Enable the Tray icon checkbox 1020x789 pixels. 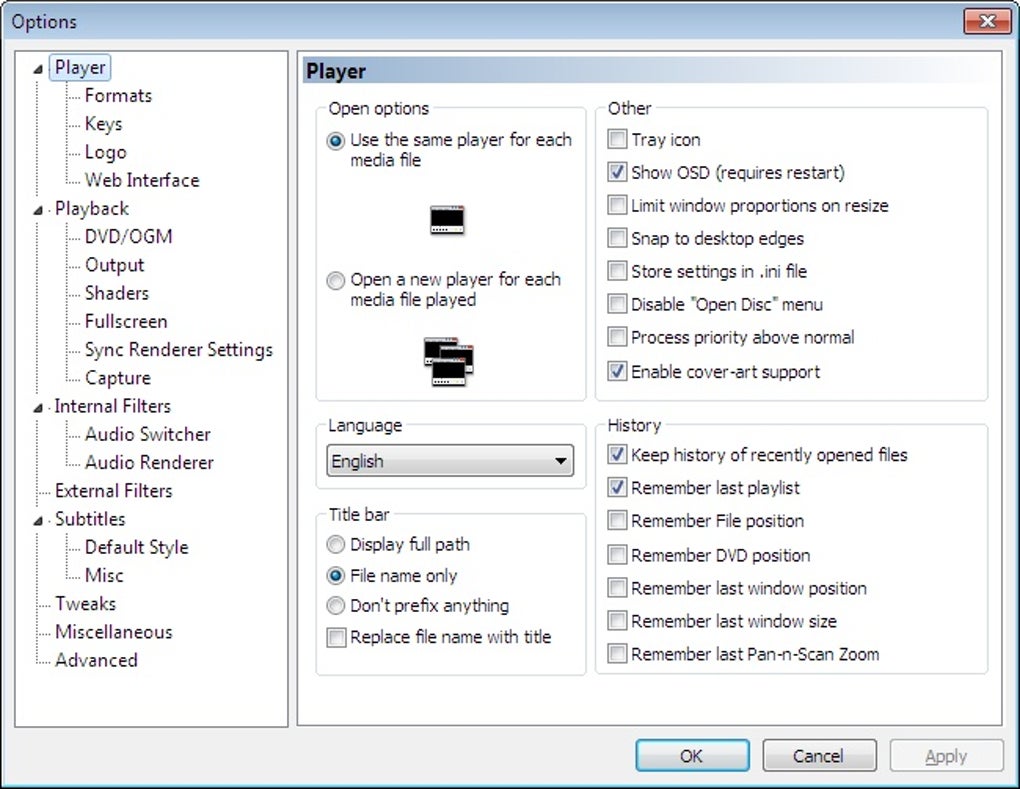coord(618,140)
